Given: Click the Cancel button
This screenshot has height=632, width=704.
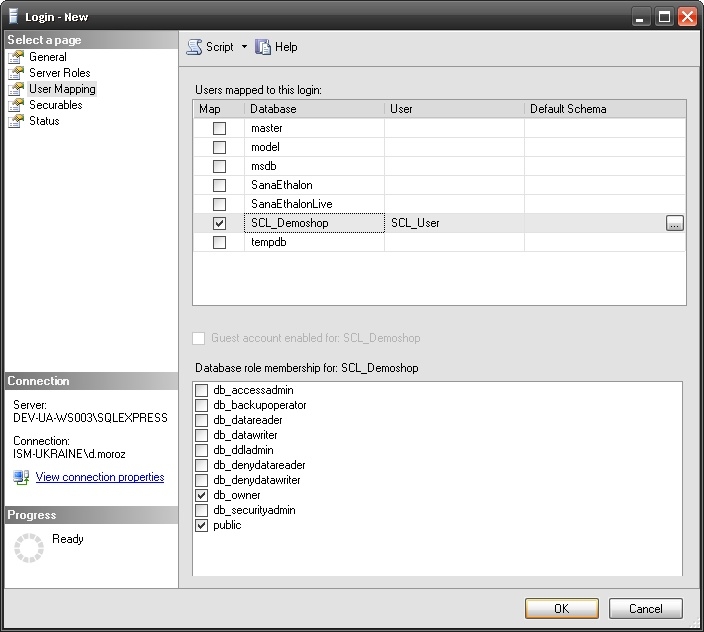Looking at the screenshot, I should tap(646, 609).
